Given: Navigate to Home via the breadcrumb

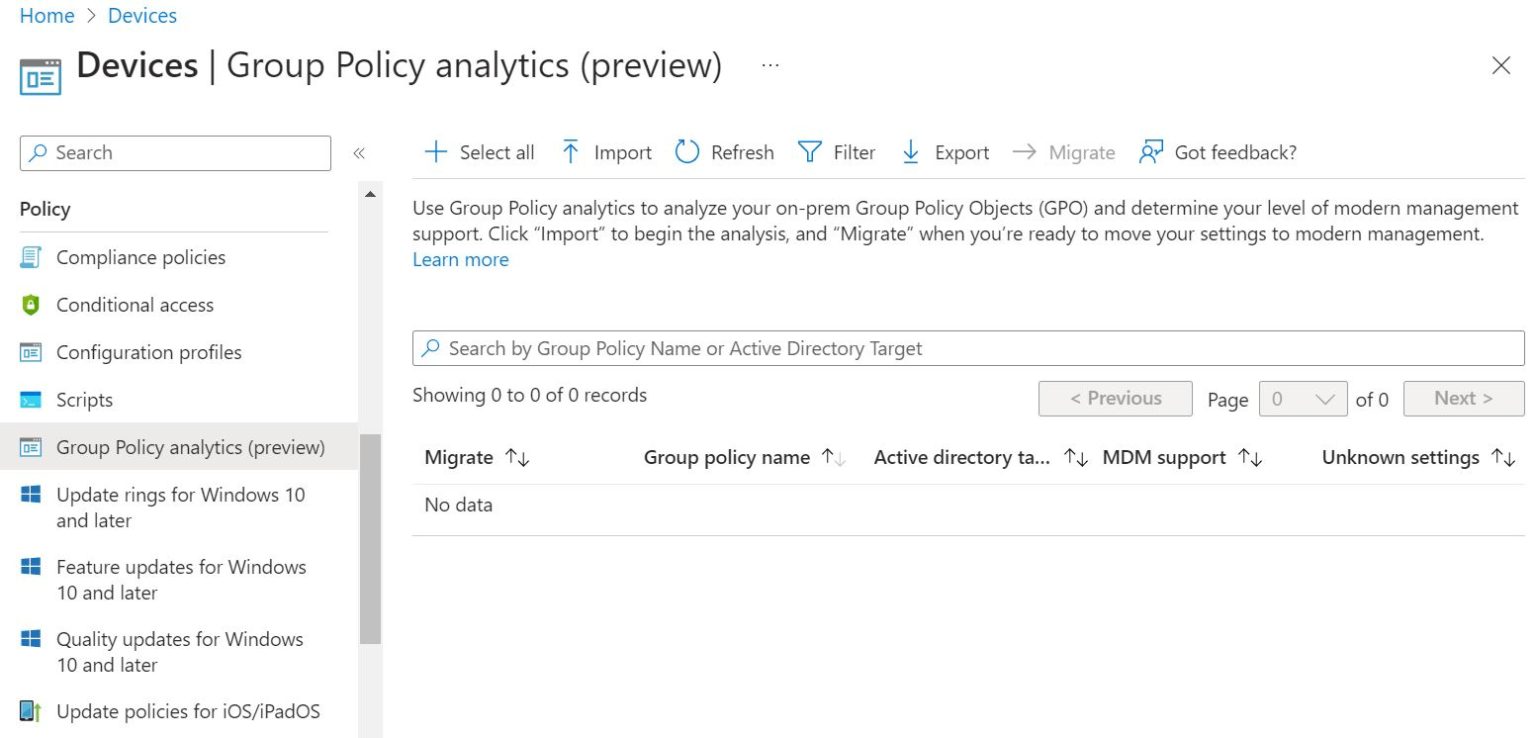Looking at the screenshot, I should pos(46,15).
